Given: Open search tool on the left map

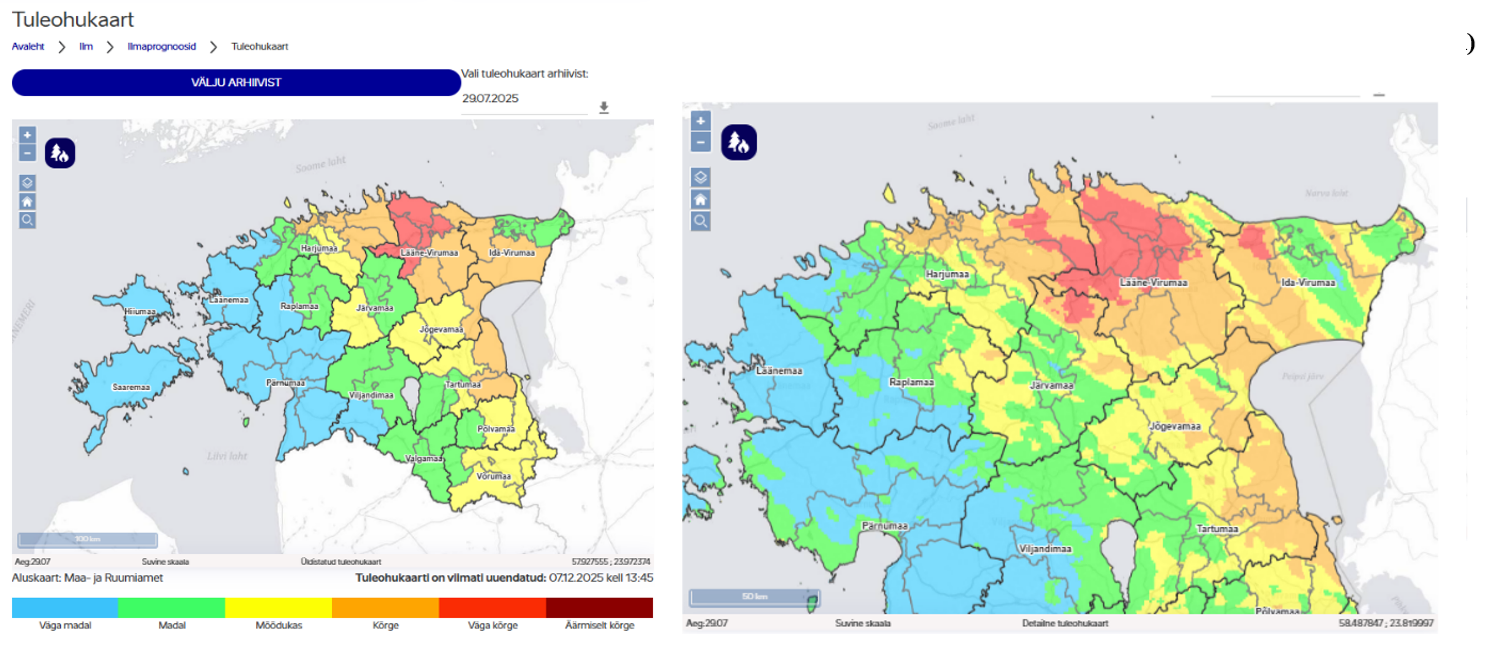Looking at the screenshot, I should coord(28,219).
